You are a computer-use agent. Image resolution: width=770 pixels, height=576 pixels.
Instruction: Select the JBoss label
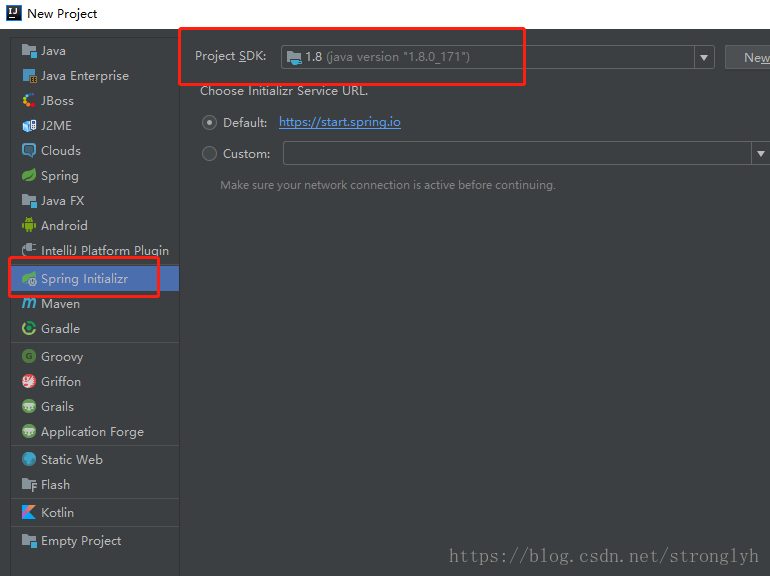(57, 101)
